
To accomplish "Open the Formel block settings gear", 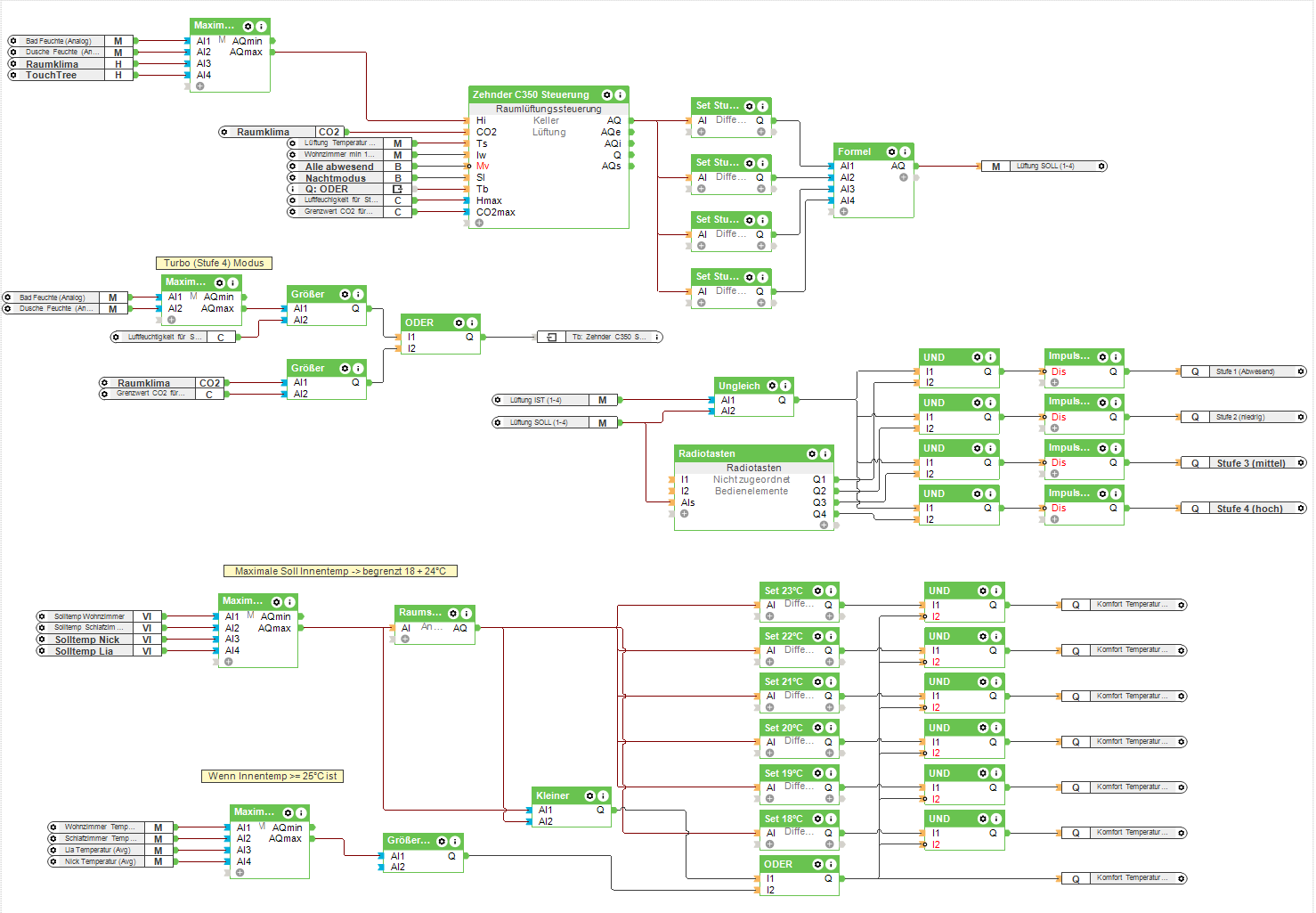I will (891, 151).
